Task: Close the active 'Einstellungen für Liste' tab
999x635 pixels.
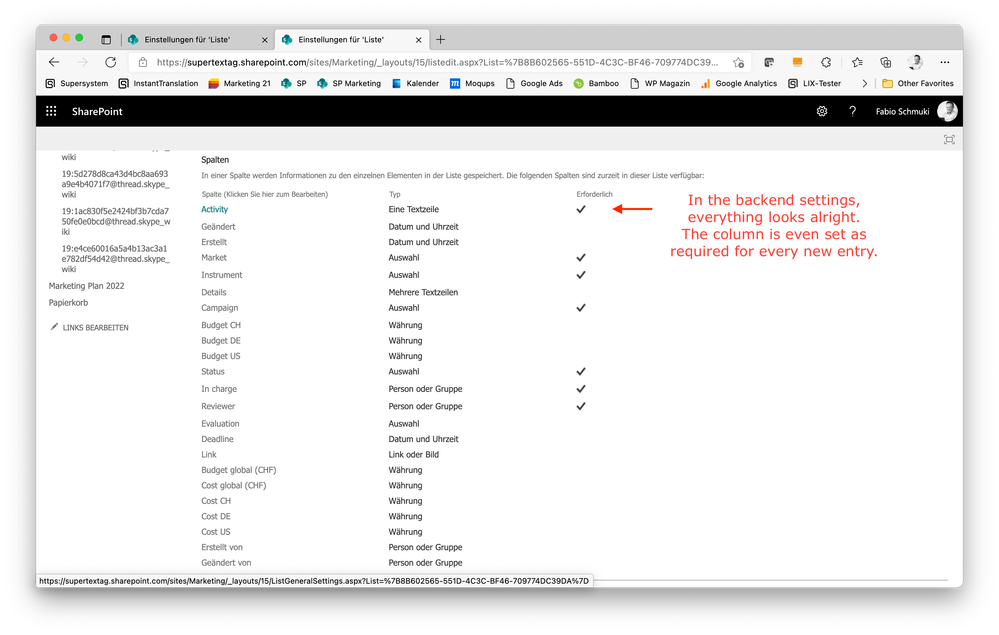Action: pos(419,39)
